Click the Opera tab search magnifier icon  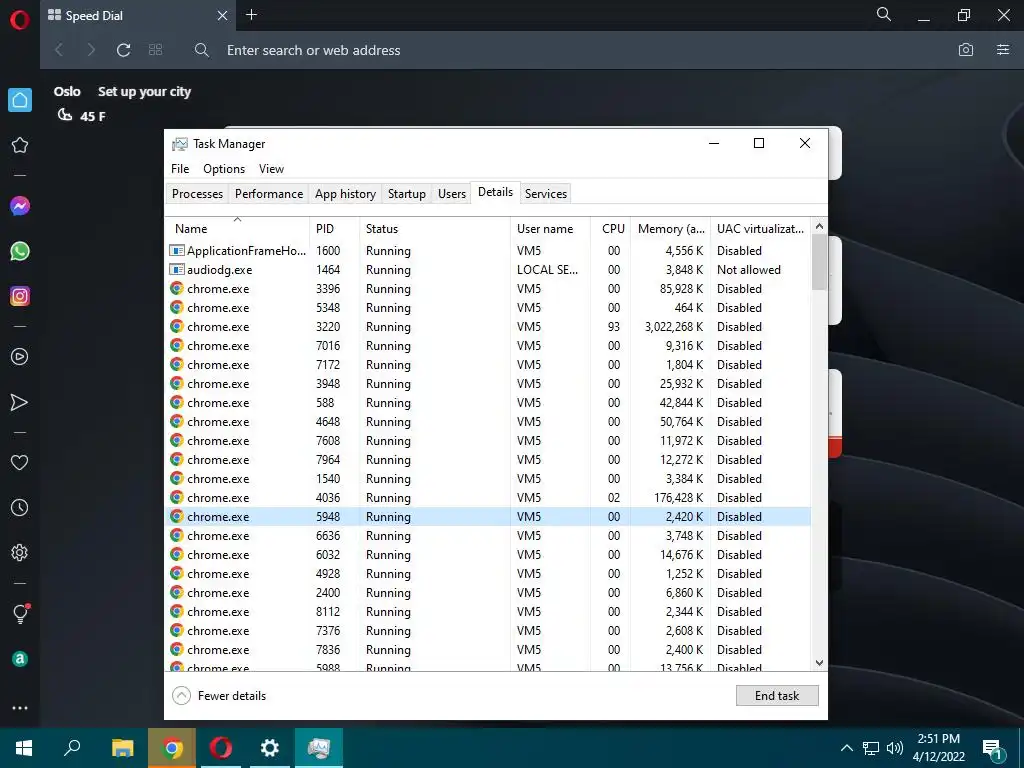(x=884, y=14)
